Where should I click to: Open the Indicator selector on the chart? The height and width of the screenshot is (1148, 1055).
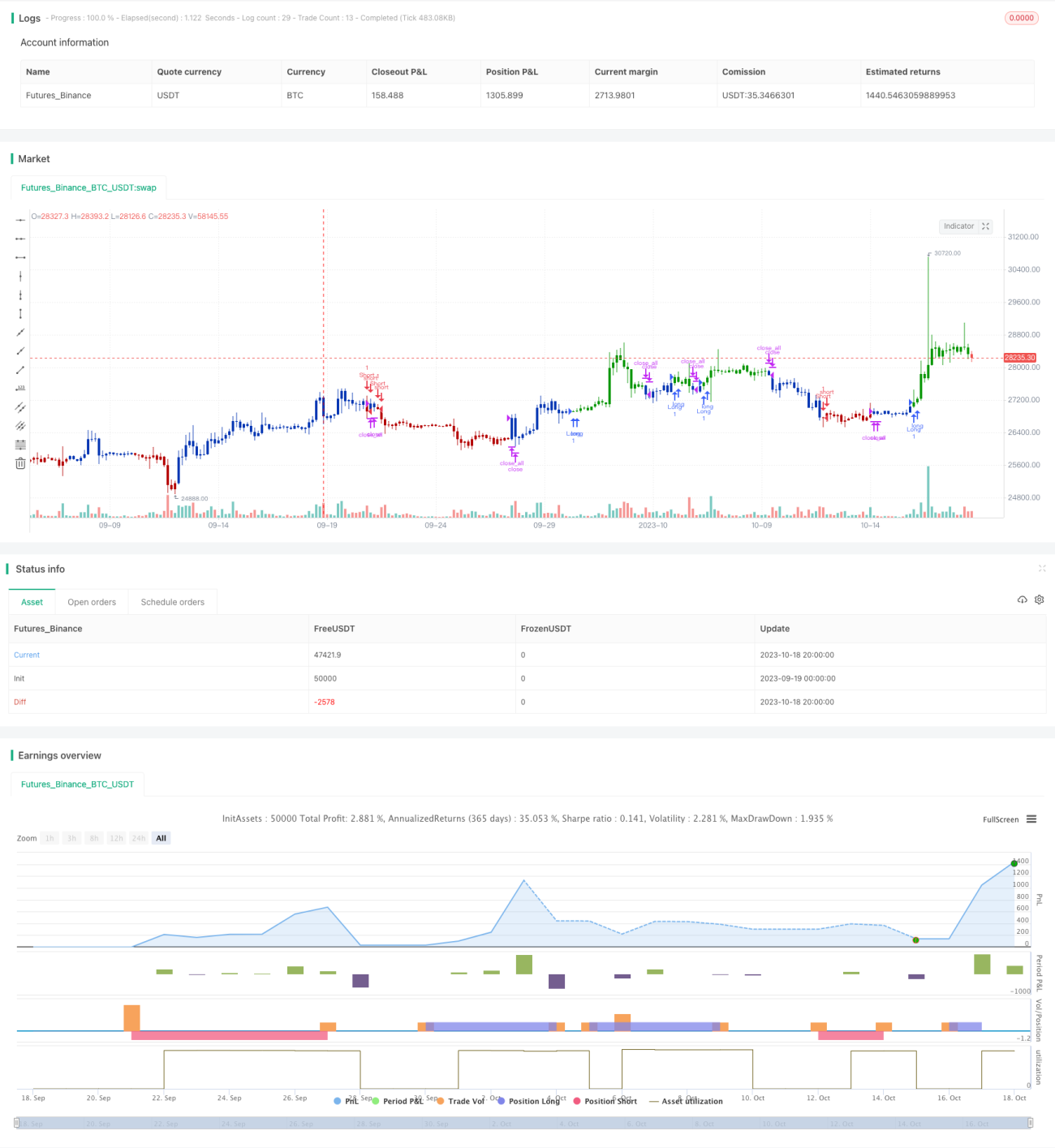pos(966,226)
